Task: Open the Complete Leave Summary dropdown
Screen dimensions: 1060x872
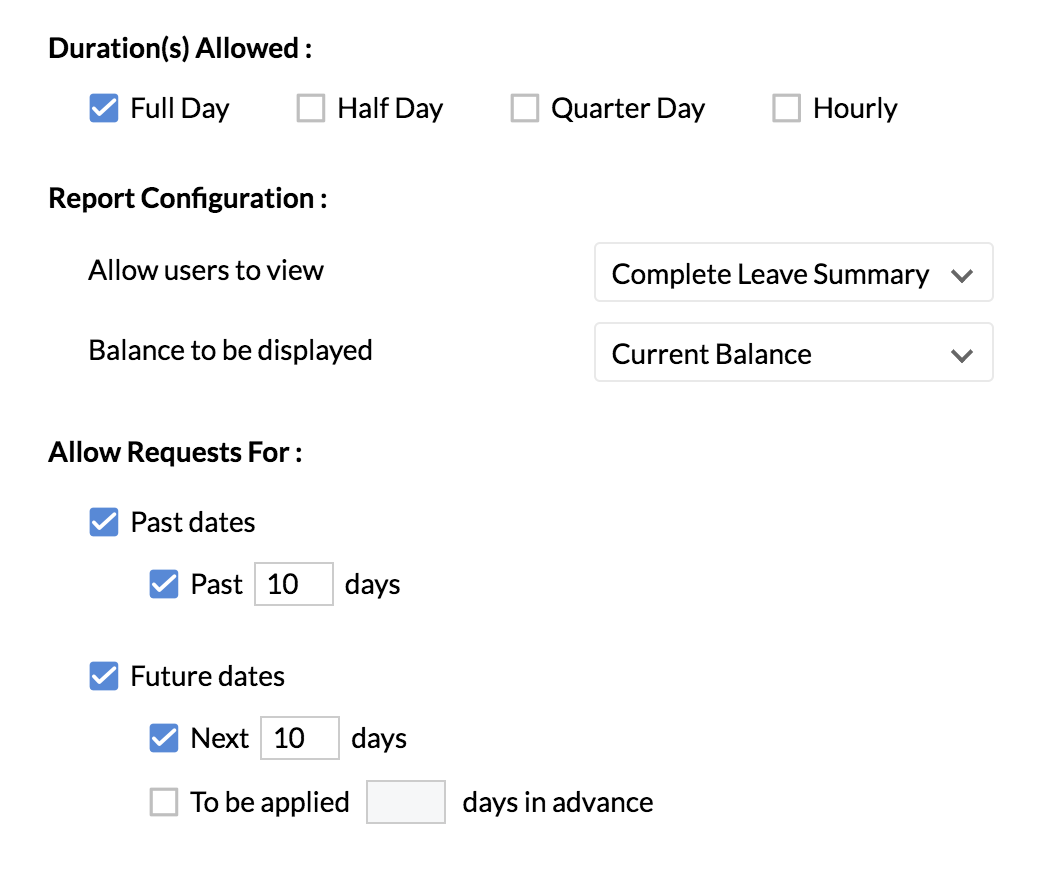Action: pyautogui.click(x=794, y=272)
